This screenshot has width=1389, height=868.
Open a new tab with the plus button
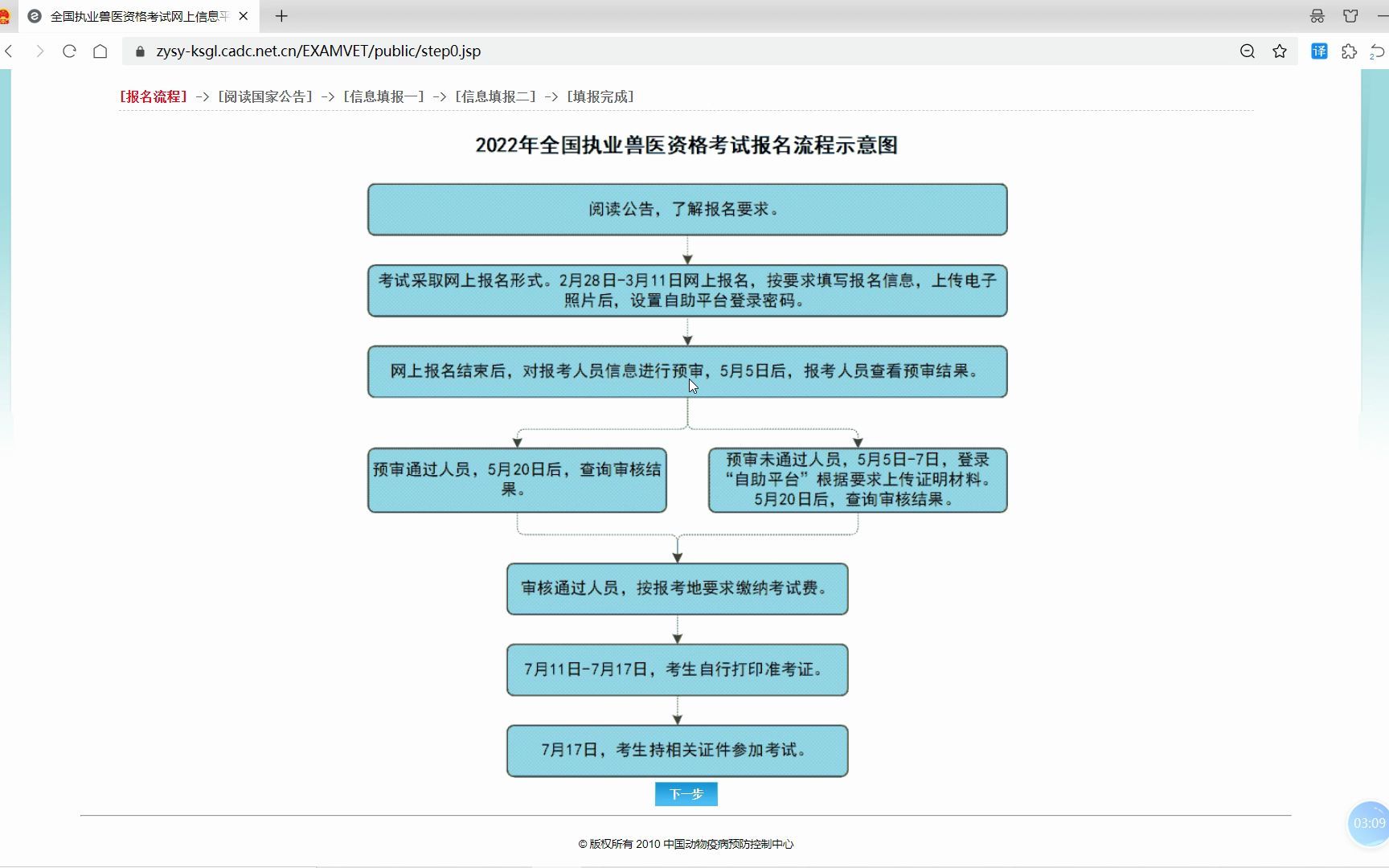pyautogui.click(x=281, y=16)
